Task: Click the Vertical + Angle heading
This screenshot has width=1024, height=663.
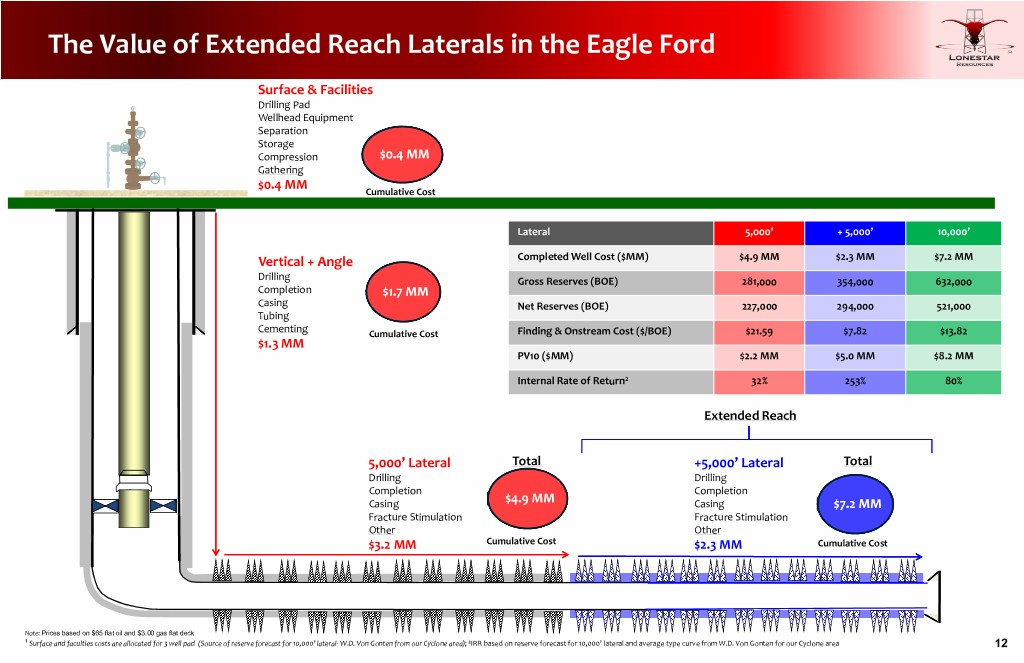Action: 305,261
